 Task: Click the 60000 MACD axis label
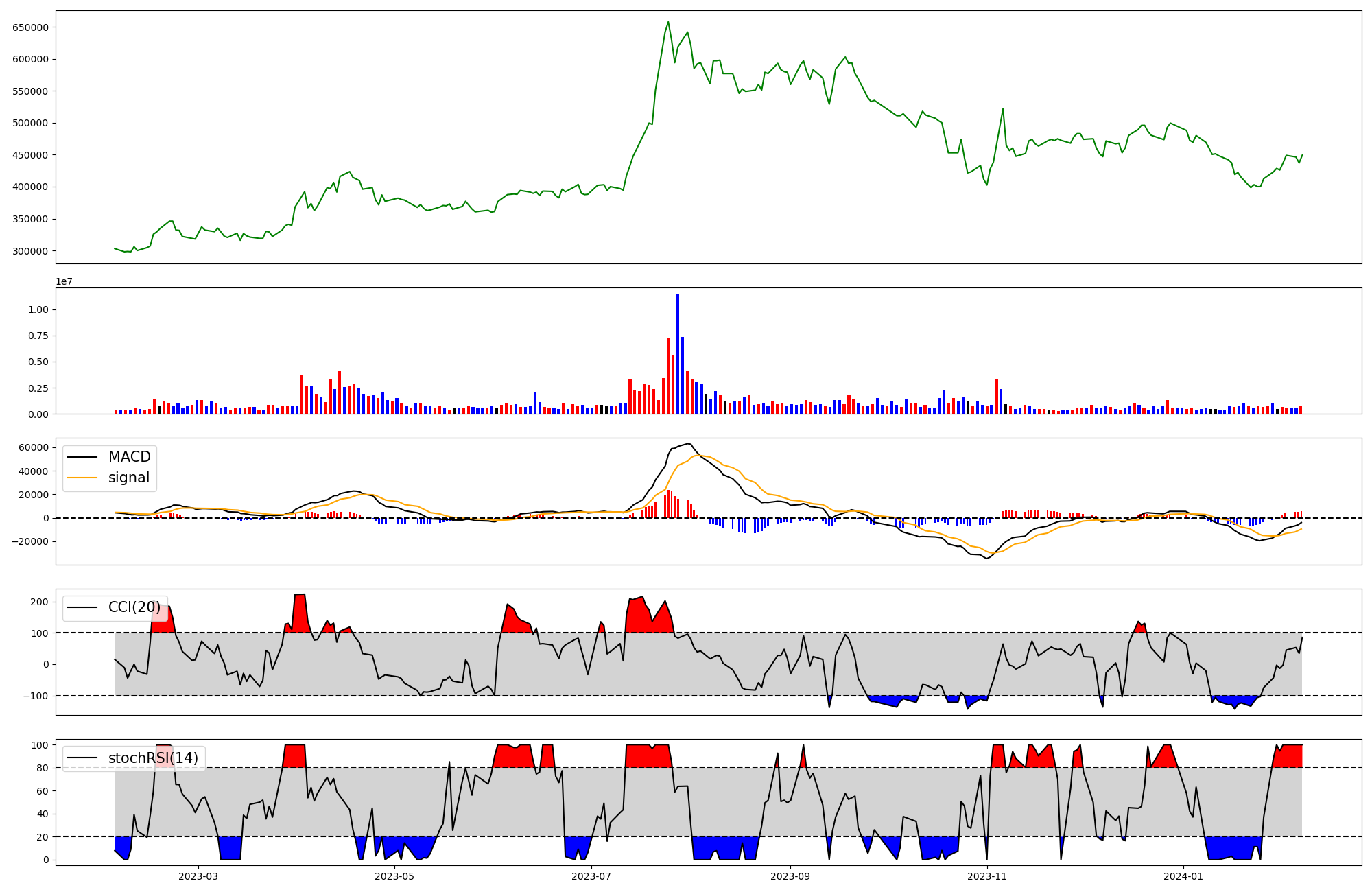(34, 448)
